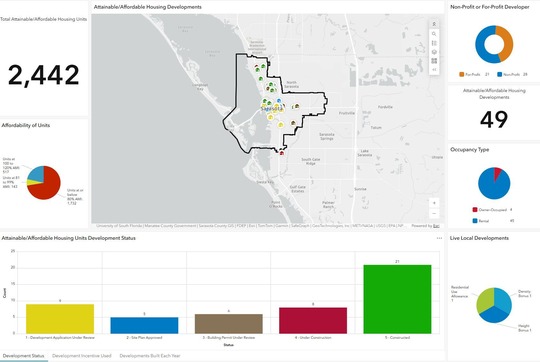Screen dimensions: 540x362
Task: Click the blue housing marker near downtown Sarasota
Action: tap(279, 101)
